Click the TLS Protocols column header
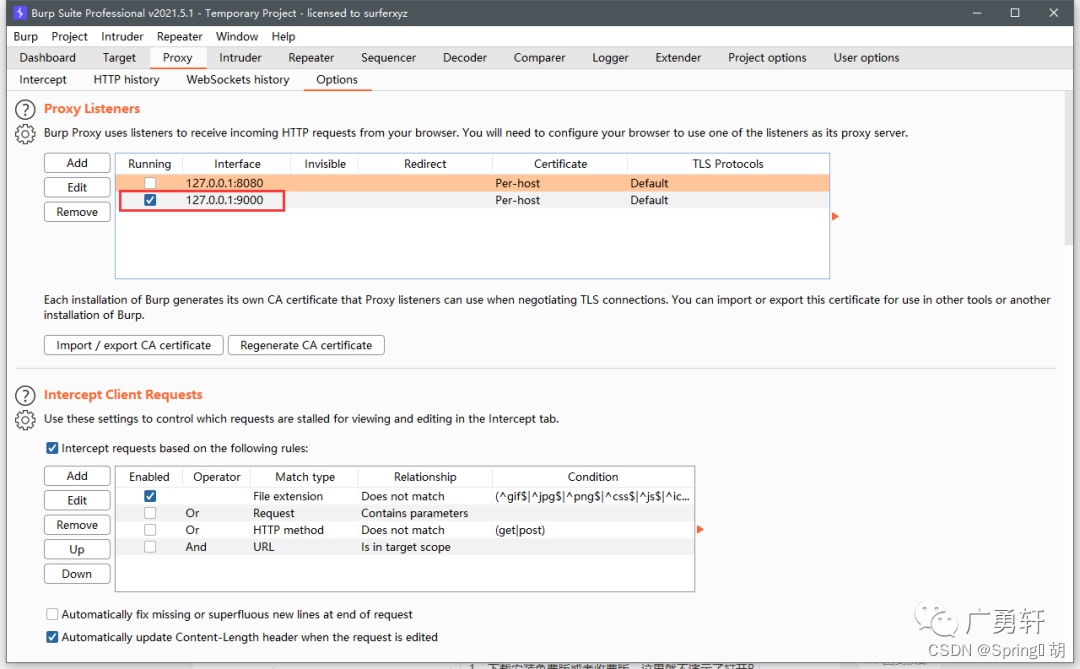Image resolution: width=1080 pixels, height=669 pixels. 728,164
